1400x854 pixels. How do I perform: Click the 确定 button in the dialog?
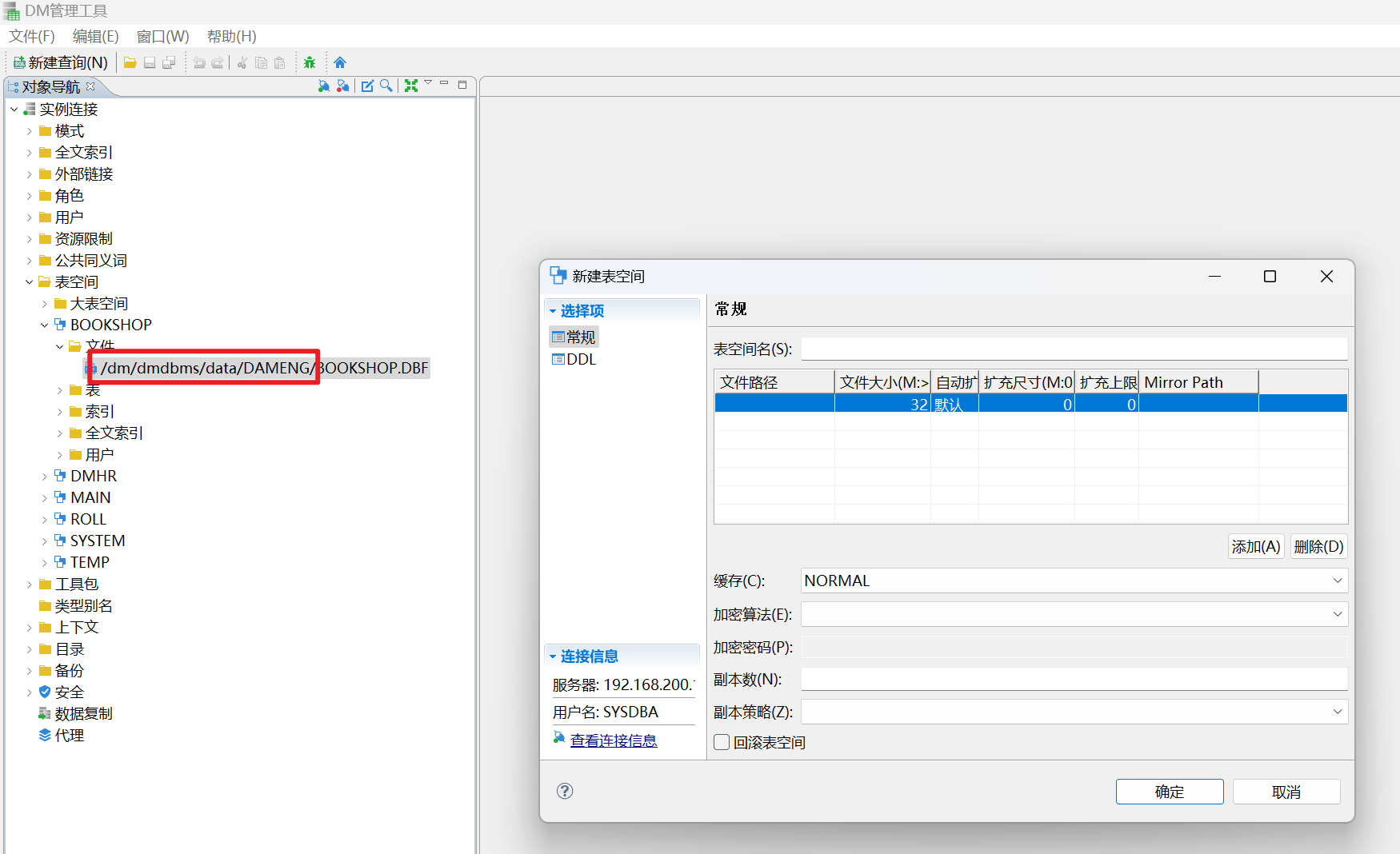coord(1169,792)
